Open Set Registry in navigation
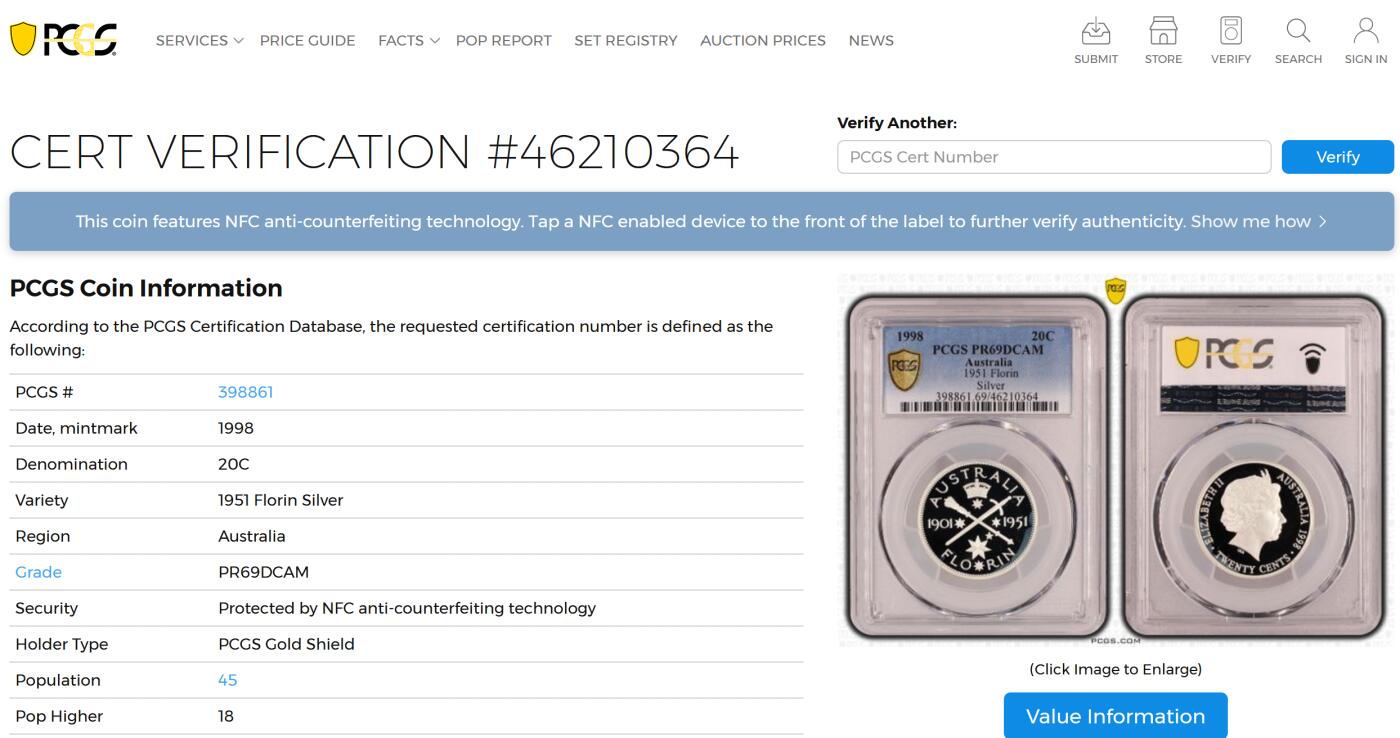This screenshot has height=738, width=1400. [625, 41]
